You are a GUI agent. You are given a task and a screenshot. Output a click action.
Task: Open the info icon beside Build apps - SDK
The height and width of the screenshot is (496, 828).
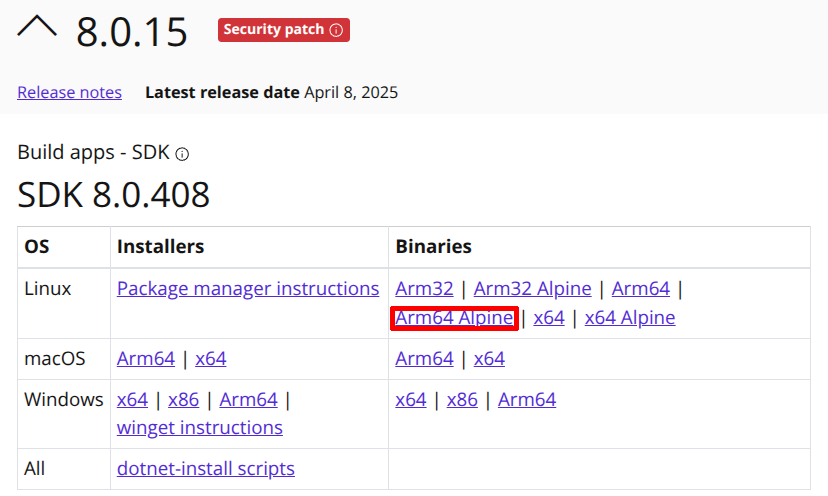[x=182, y=154]
